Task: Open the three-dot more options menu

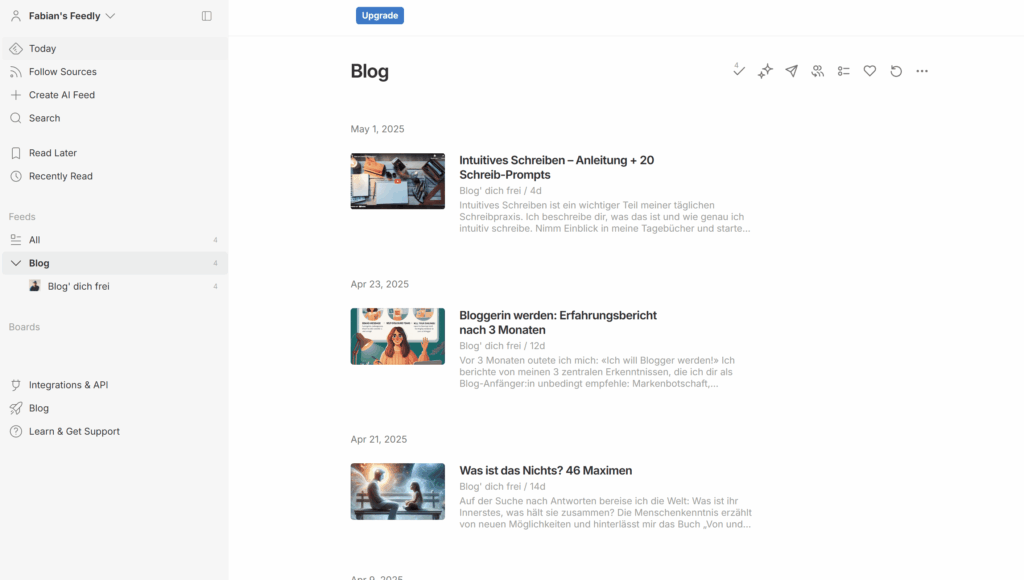Action: (922, 71)
